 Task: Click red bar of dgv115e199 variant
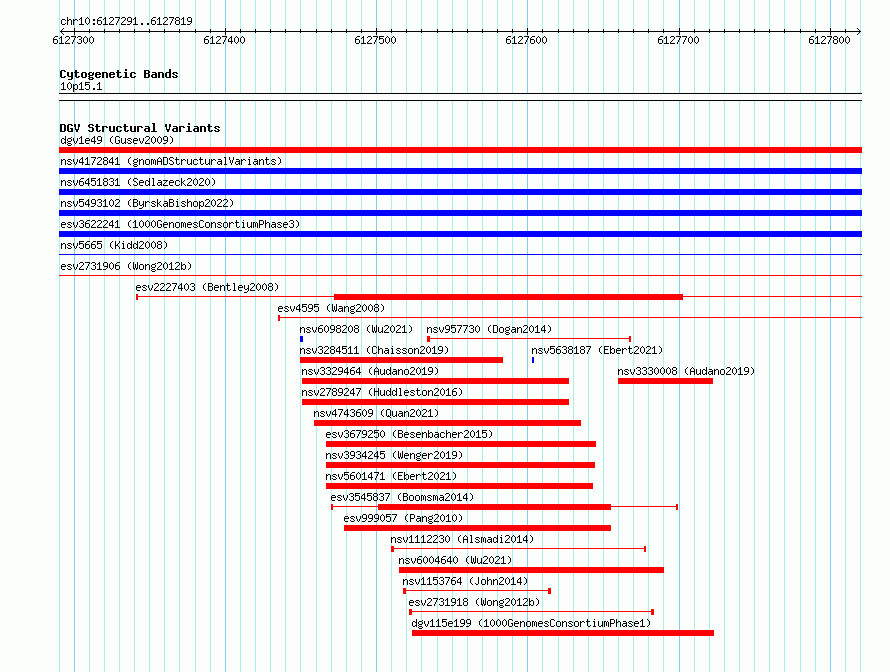click(563, 633)
